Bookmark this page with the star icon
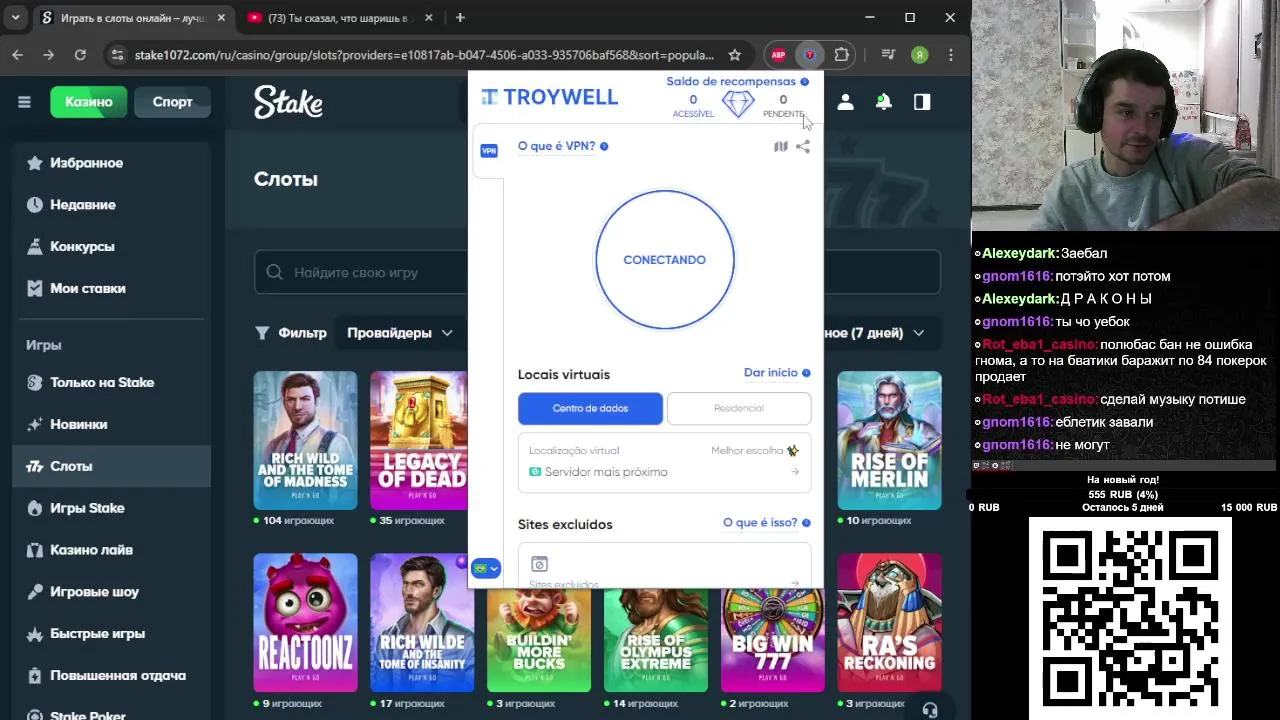The height and width of the screenshot is (720, 1280). coord(735,55)
